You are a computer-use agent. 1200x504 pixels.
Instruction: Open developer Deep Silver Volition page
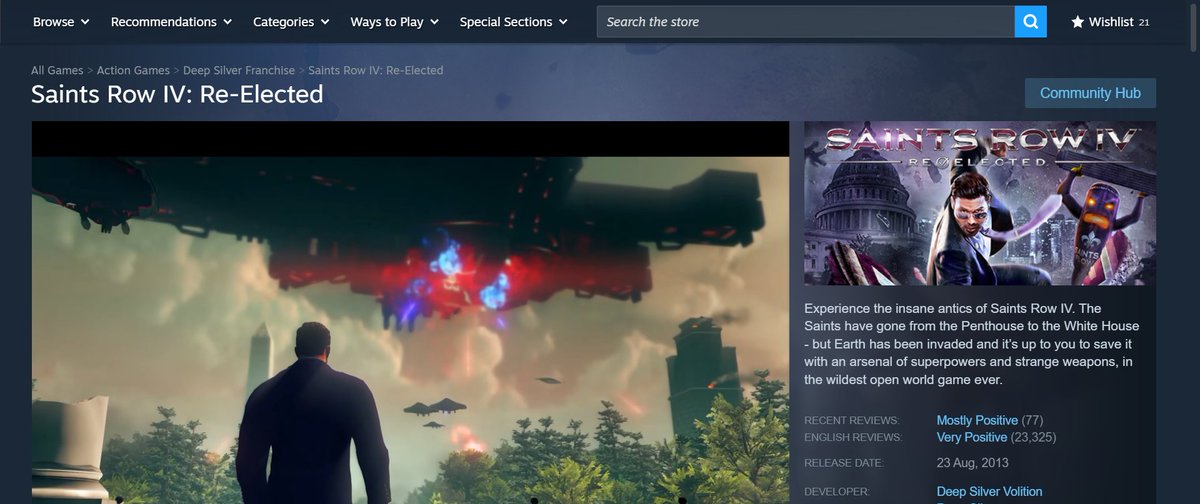coord(989,491)
